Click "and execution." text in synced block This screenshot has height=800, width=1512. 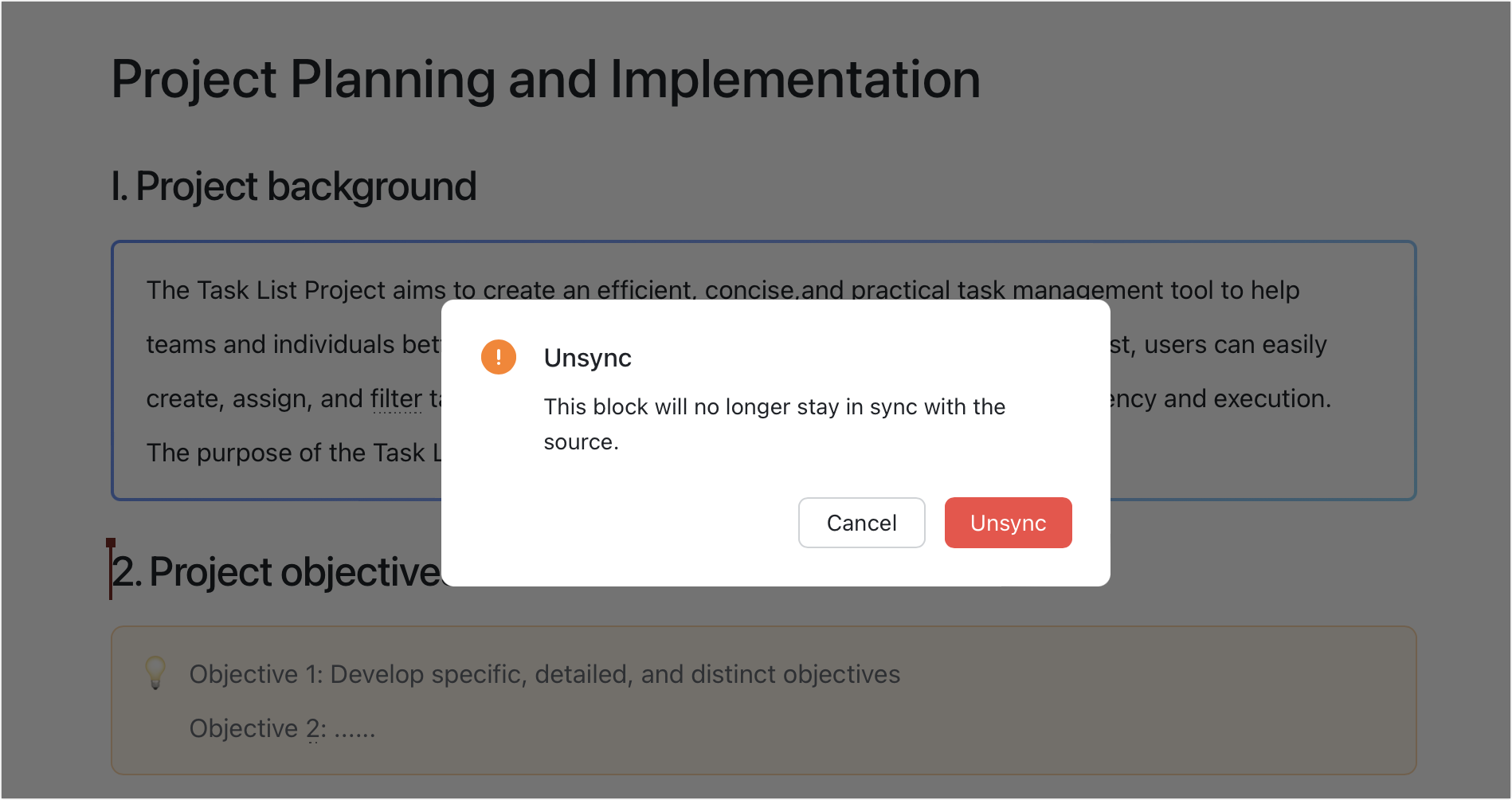(x=1248, y=398)
